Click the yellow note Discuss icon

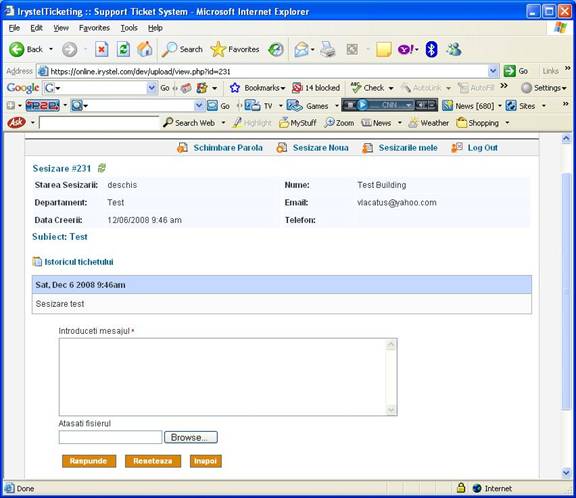coord(384,49)
